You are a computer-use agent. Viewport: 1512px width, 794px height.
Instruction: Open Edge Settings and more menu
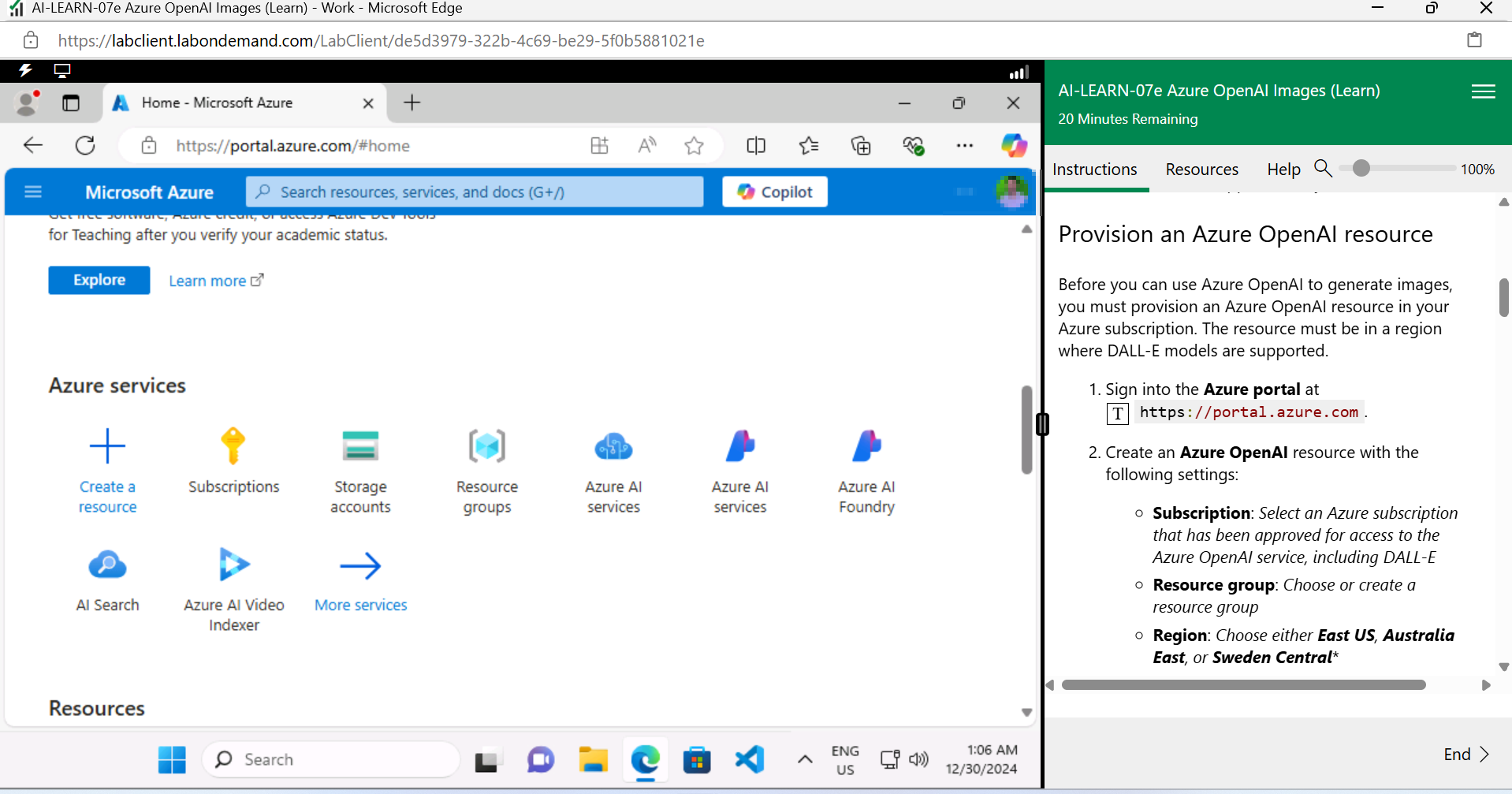[x=966, y=145]
